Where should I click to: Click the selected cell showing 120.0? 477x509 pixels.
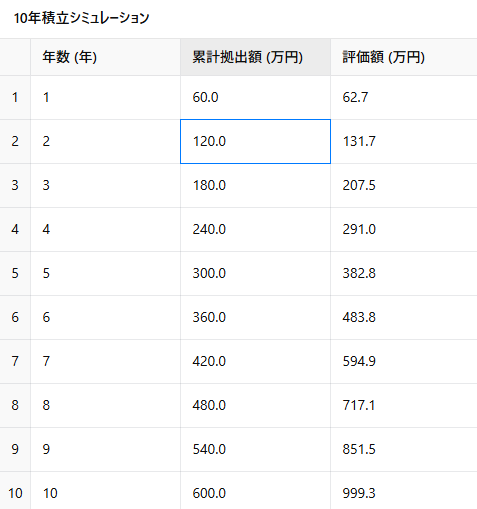(255, 141)
